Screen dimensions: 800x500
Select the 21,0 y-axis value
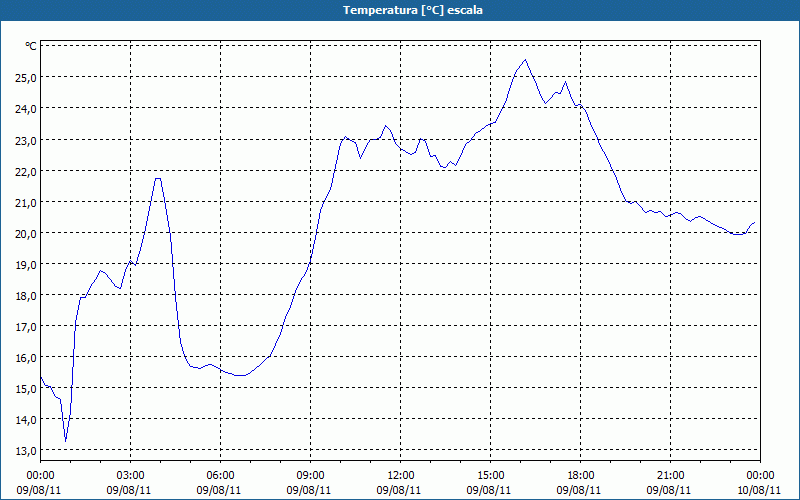pyautogui.click(x=26, y=202)
